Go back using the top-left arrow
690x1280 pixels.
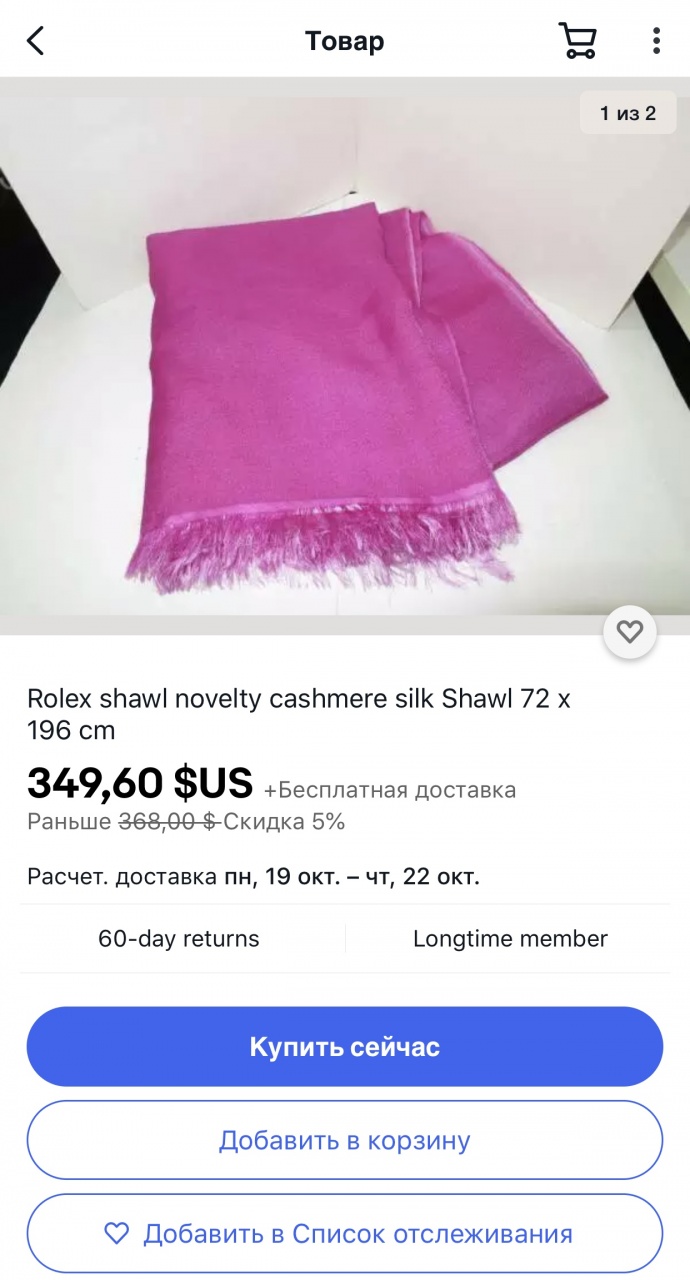(36, 41)
